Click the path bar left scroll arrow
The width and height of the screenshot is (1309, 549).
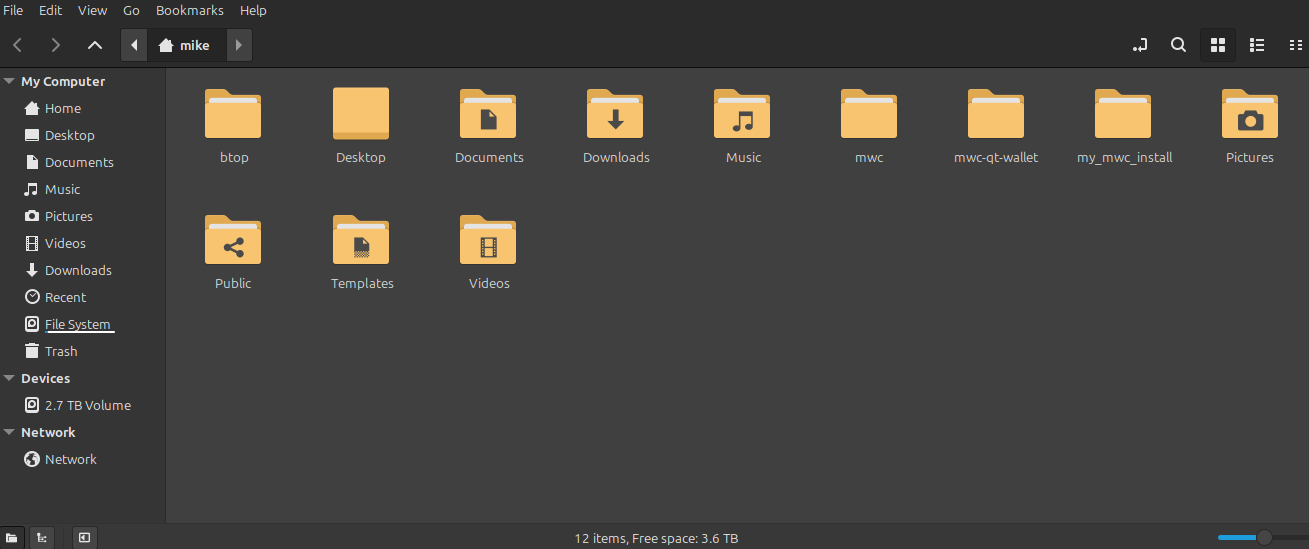[134, 45]
